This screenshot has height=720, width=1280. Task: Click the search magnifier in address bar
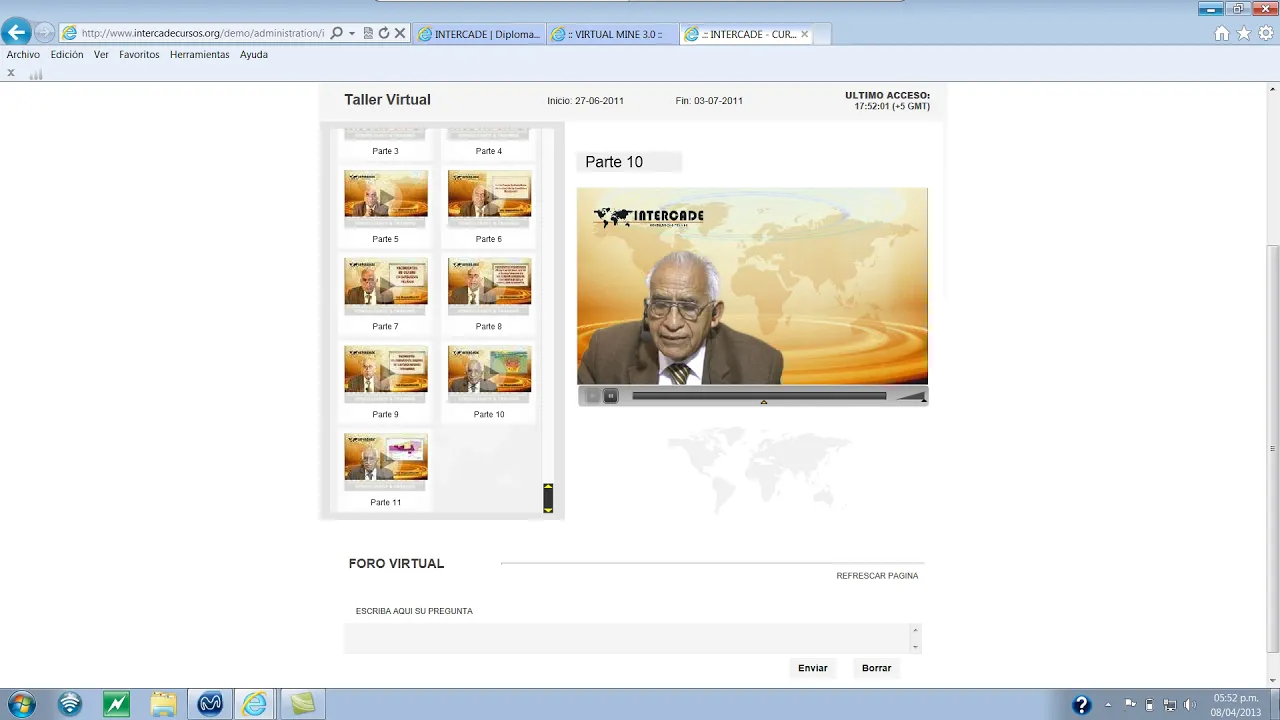337,33
